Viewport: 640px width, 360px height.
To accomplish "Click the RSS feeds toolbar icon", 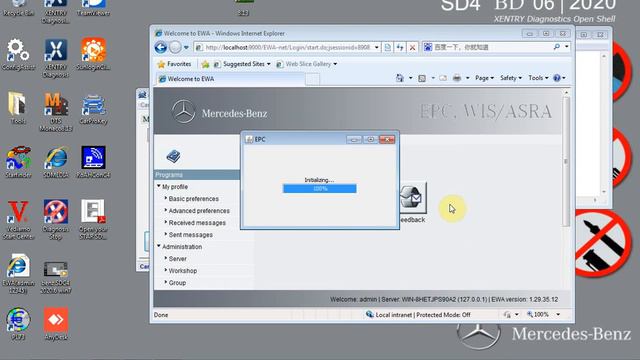I will (x=422, y=78).
